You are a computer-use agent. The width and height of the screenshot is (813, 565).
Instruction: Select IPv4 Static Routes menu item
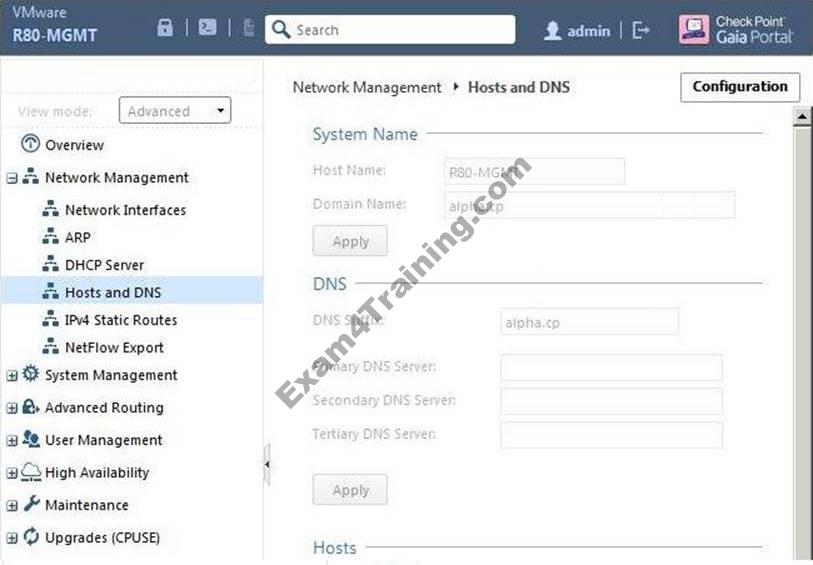121,320
